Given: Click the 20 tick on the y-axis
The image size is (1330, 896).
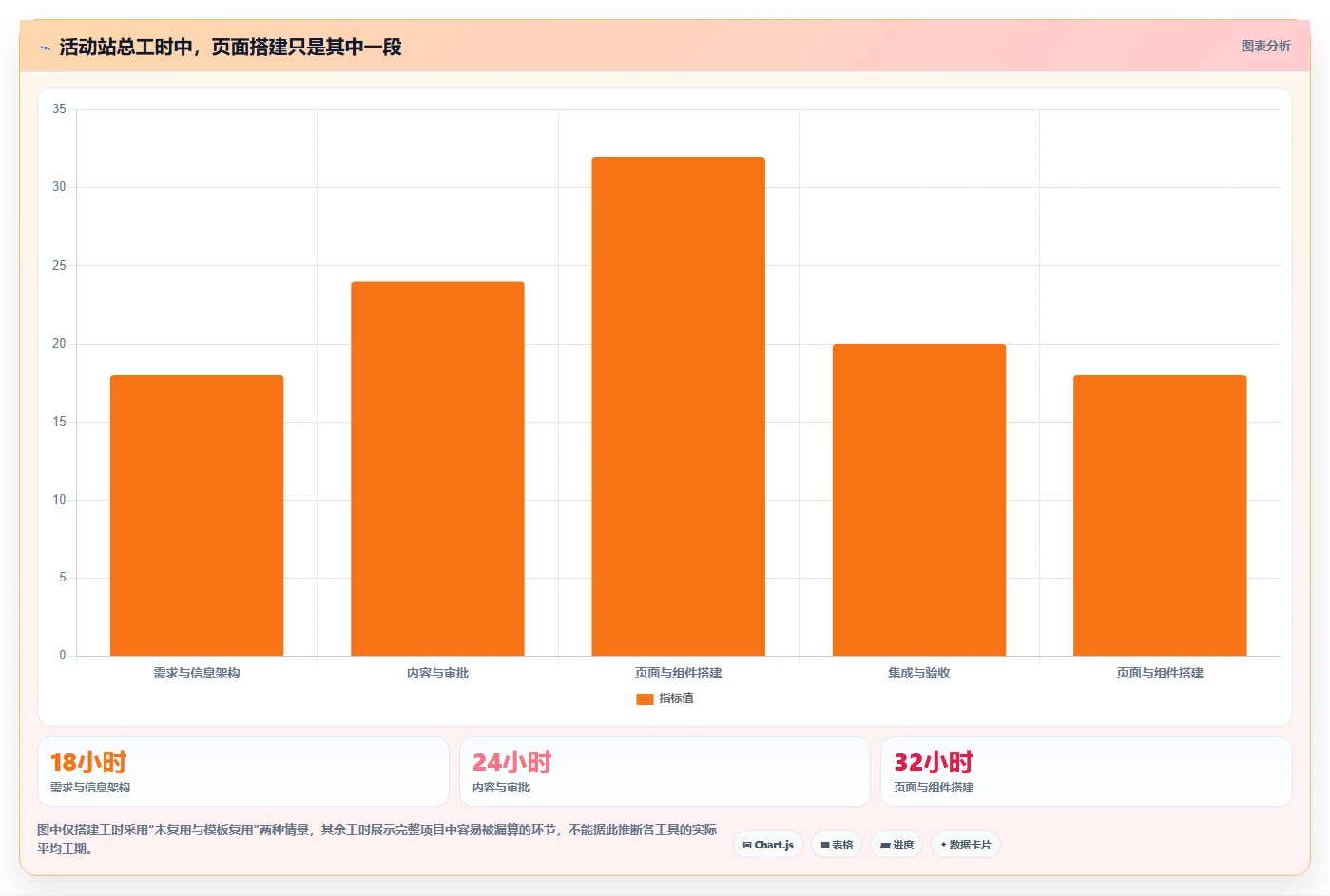Looking at the screenshot, I should tap(59, 343).
